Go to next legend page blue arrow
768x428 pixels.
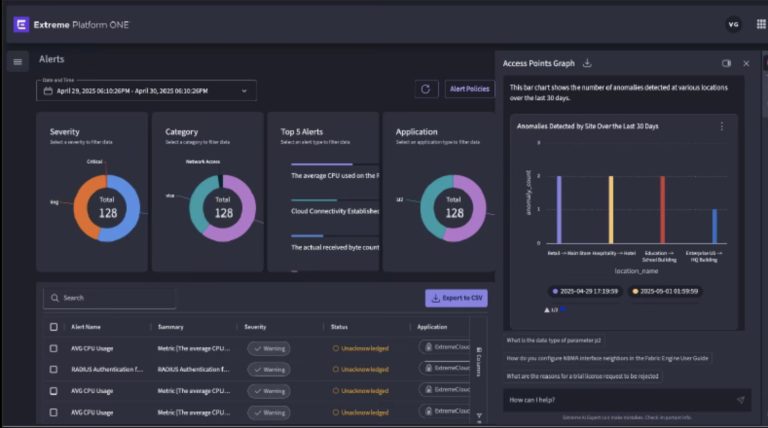(563, 309)
